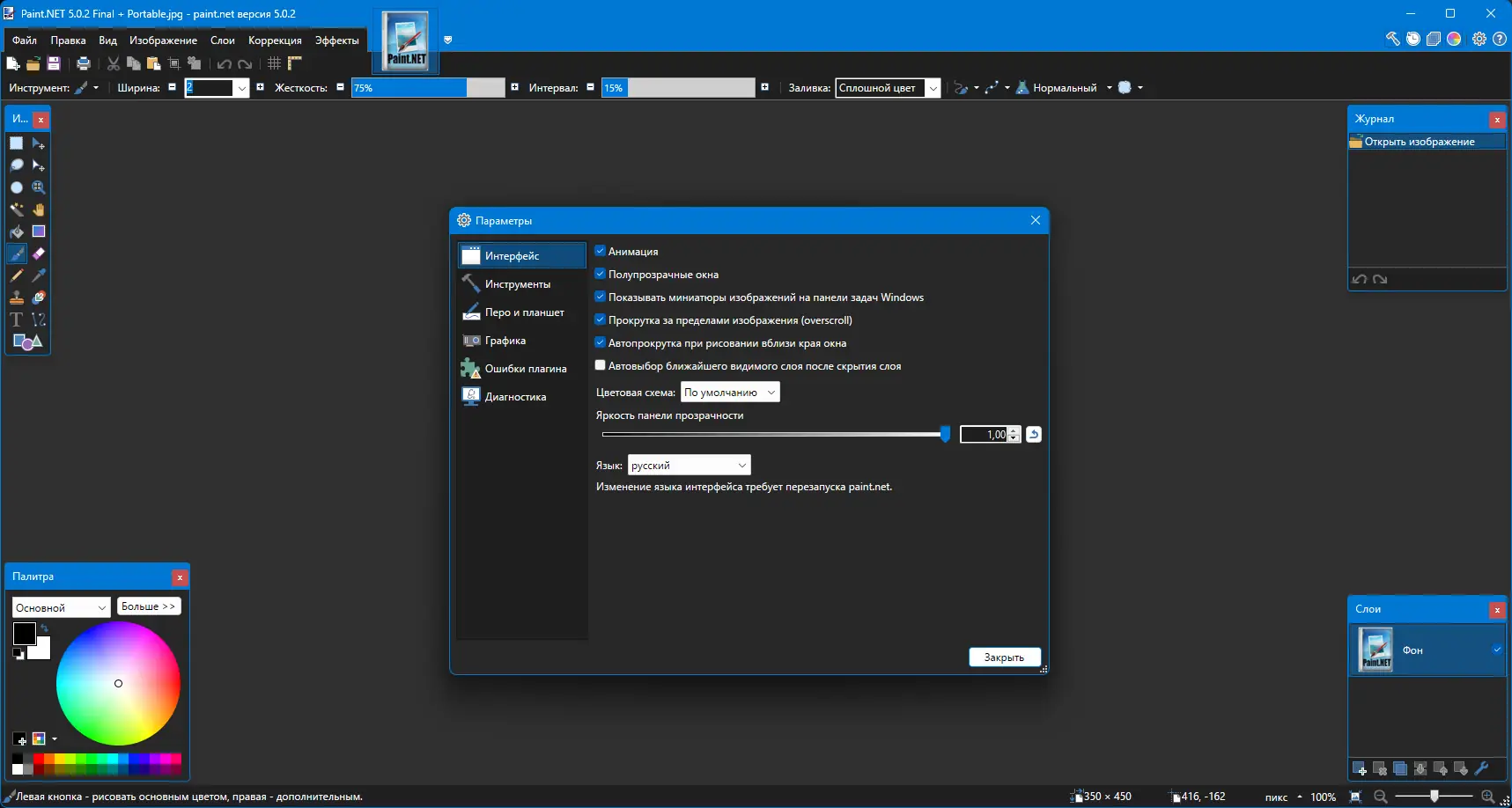Select the Lasso Select tool
1512x808 pixels.
tap(17, 165)
